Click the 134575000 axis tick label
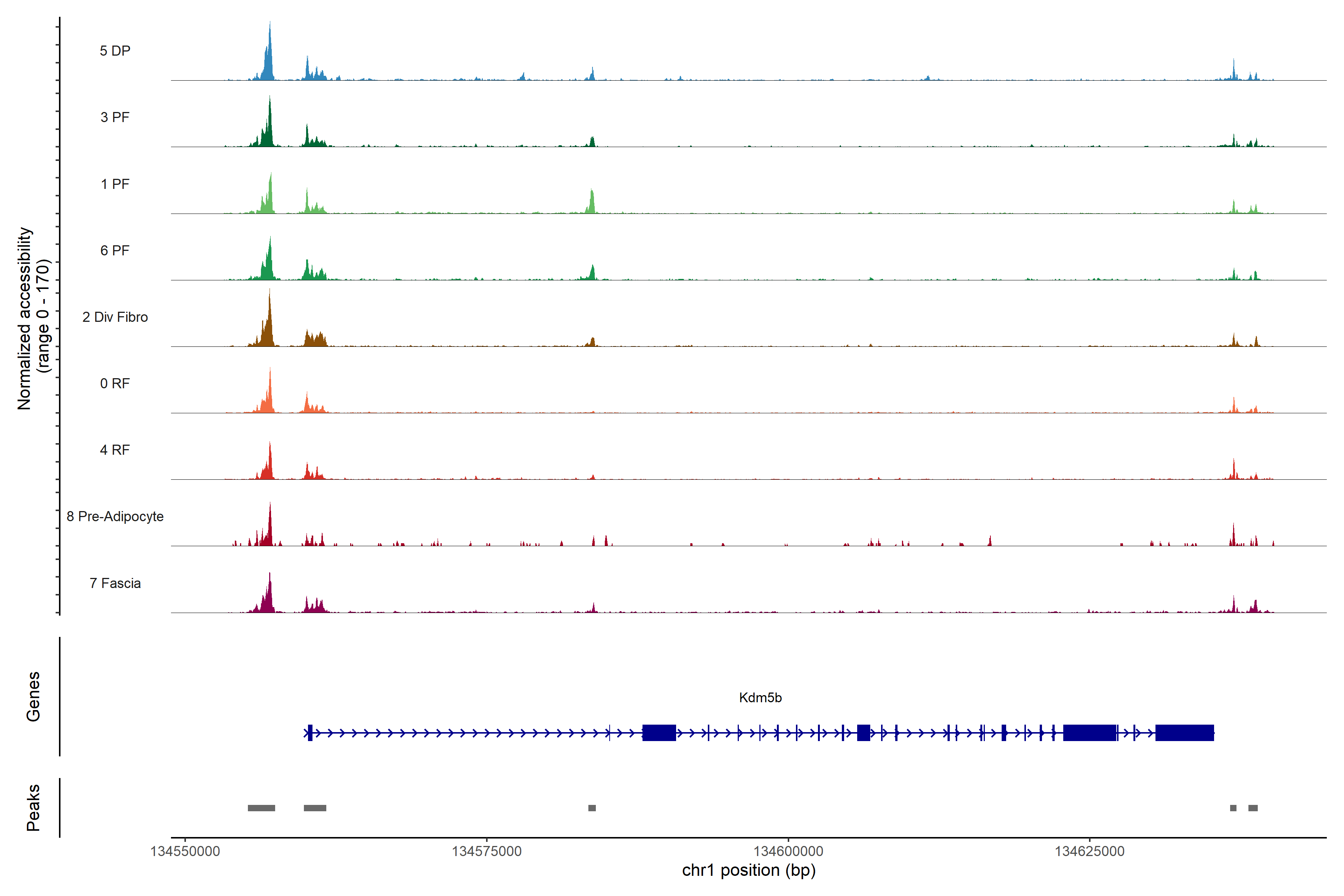The width and height of the screenshot is (1344, 896). coord(486,852)
